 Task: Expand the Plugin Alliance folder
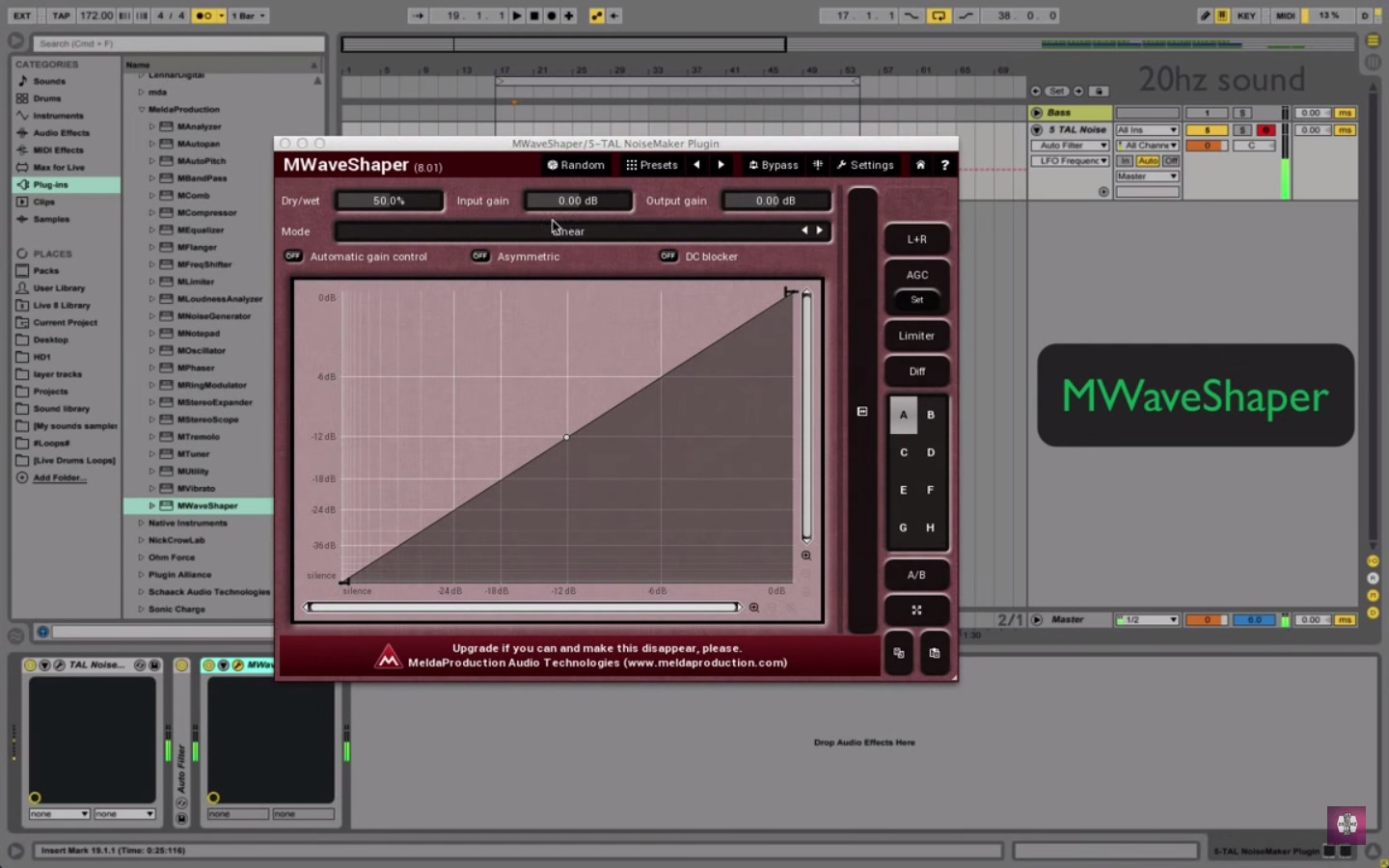(142, 575)
